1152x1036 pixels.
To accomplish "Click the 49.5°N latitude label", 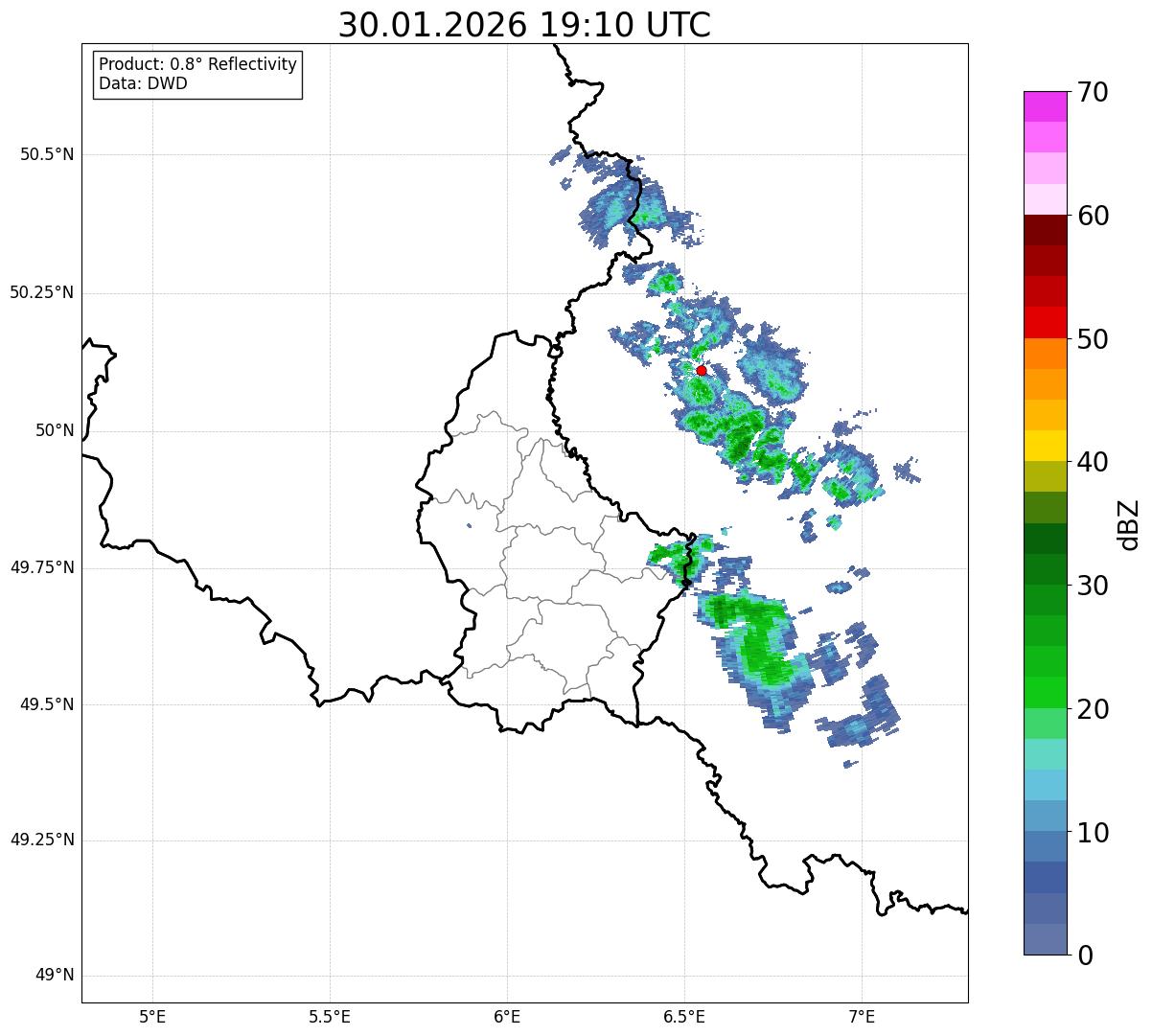I will pyautogui.click(x=47, y=704).
